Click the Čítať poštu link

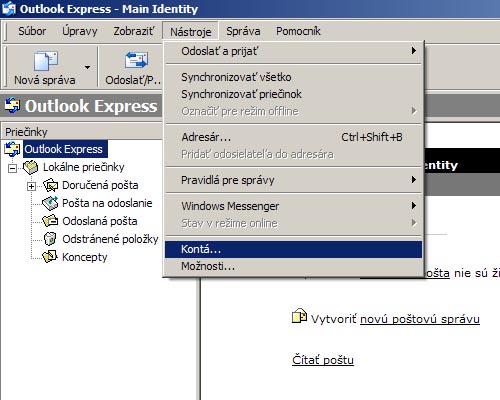[323, 360]
